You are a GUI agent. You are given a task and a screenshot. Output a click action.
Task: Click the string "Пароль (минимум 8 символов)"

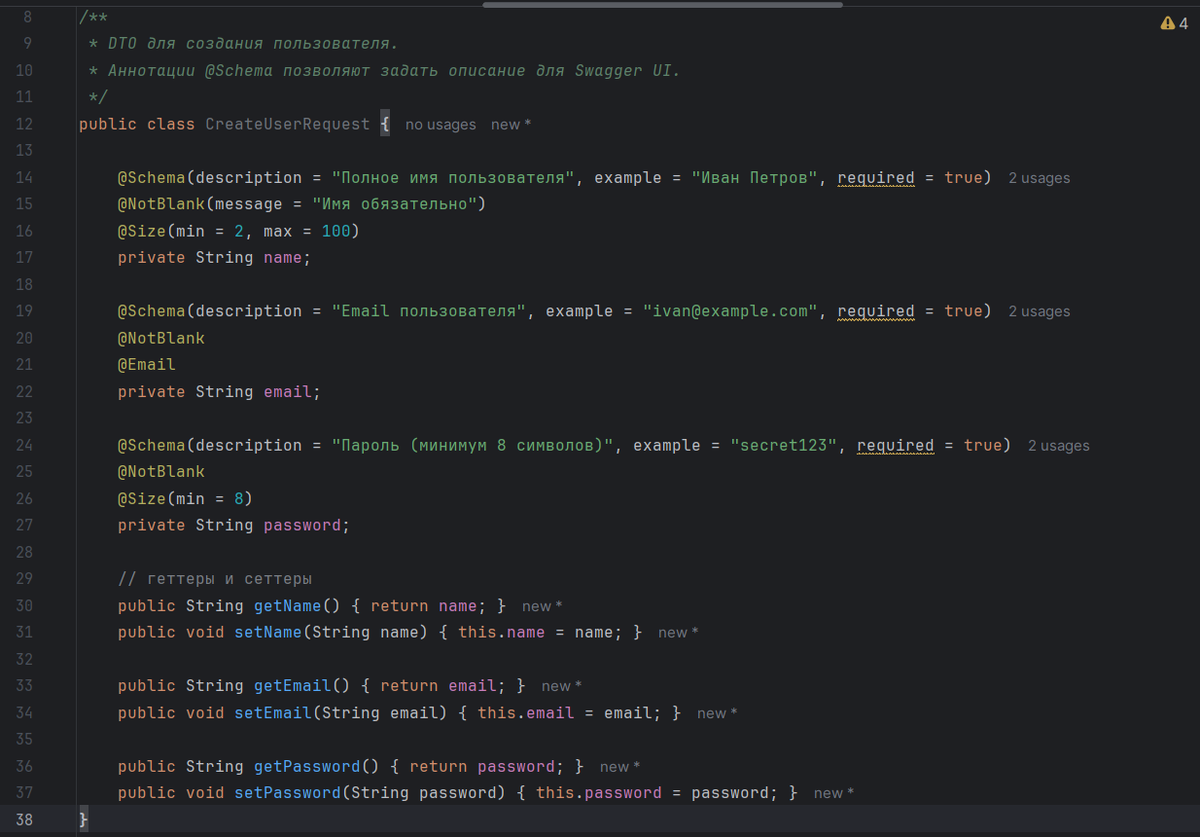473,445
